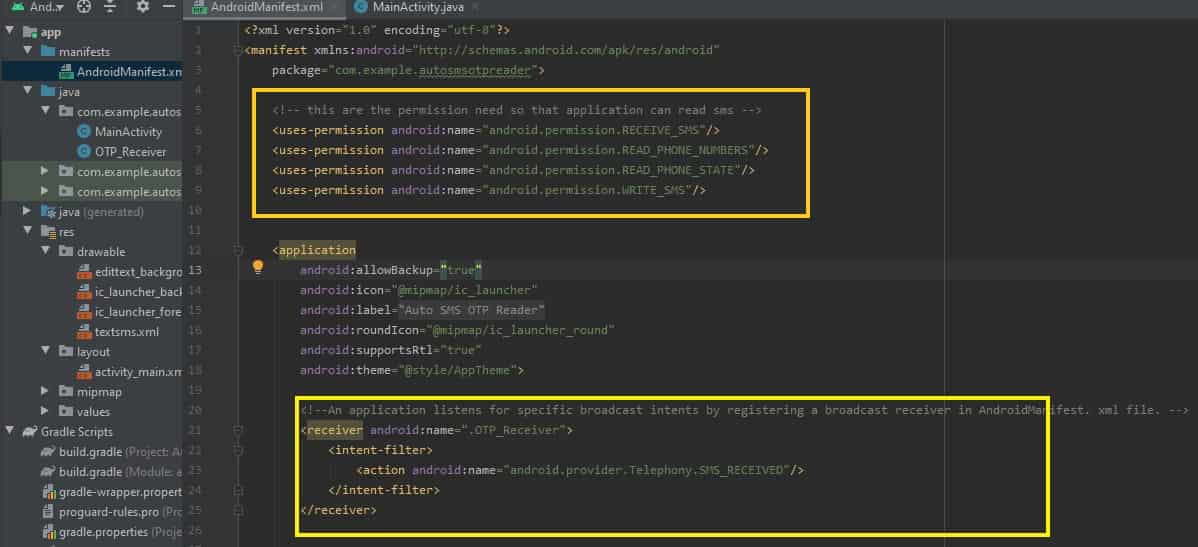Open MainActivity class in project tree
The image size is (1198, 547).
(x=128, y=131)
